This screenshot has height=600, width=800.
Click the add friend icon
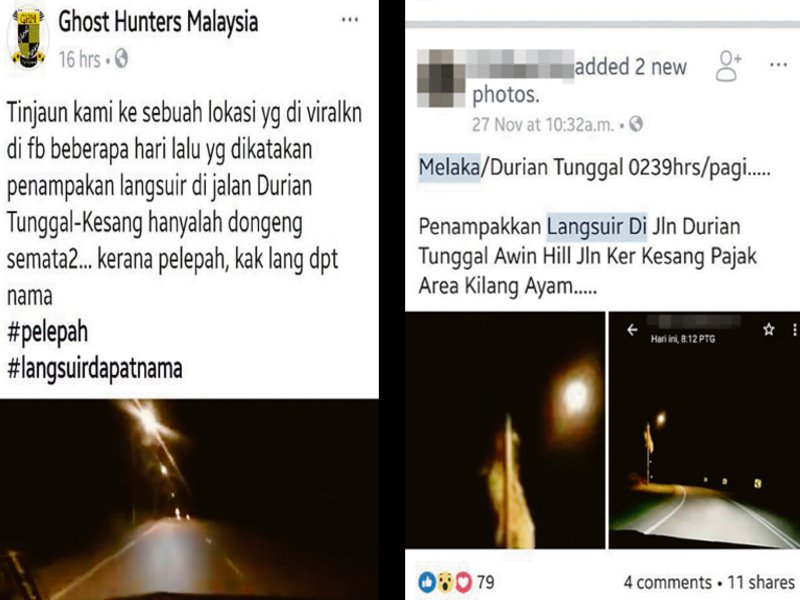tap(728, 66)
